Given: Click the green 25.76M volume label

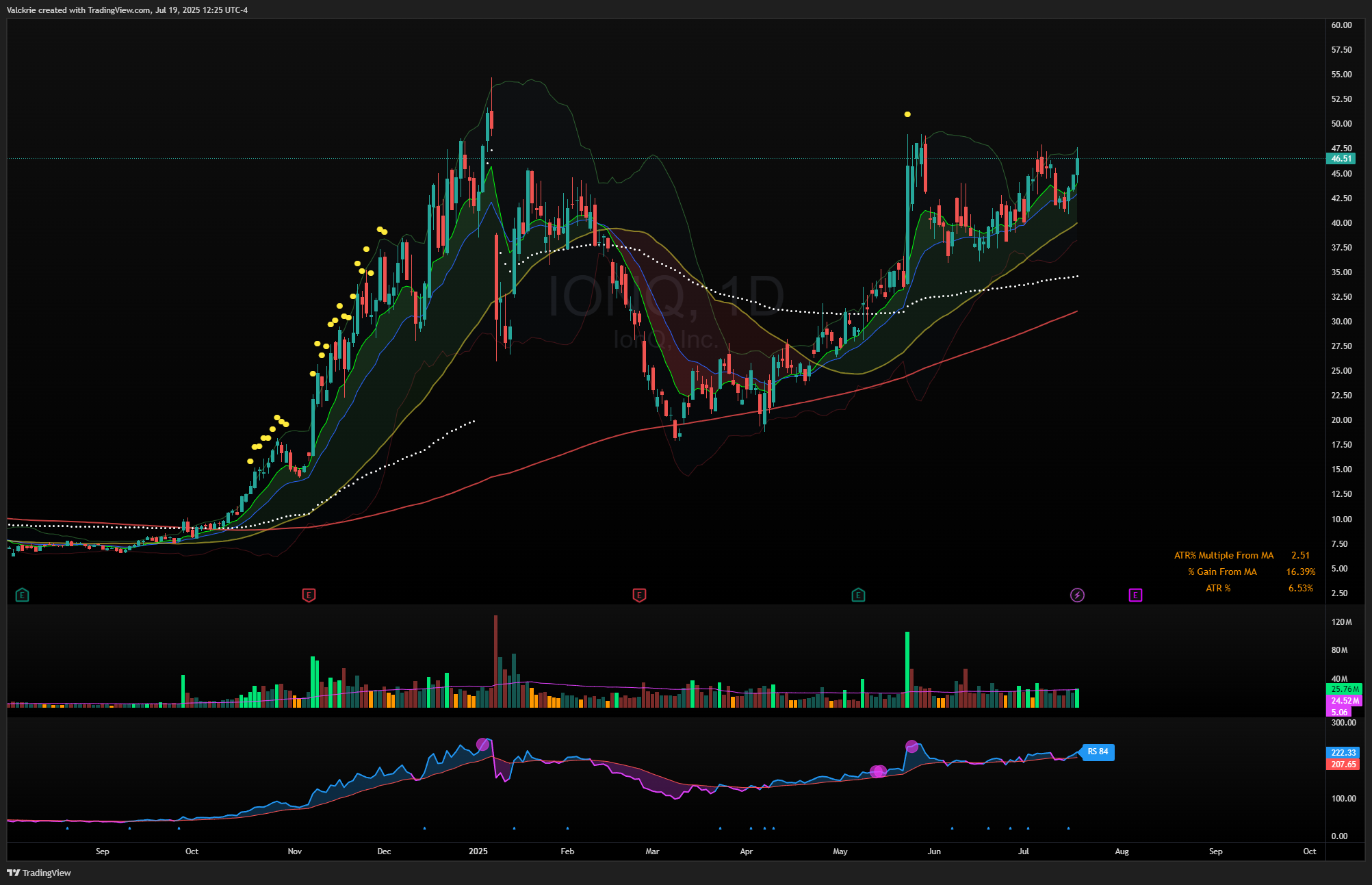Looking at the screenshot, I should click(1345, 689).
